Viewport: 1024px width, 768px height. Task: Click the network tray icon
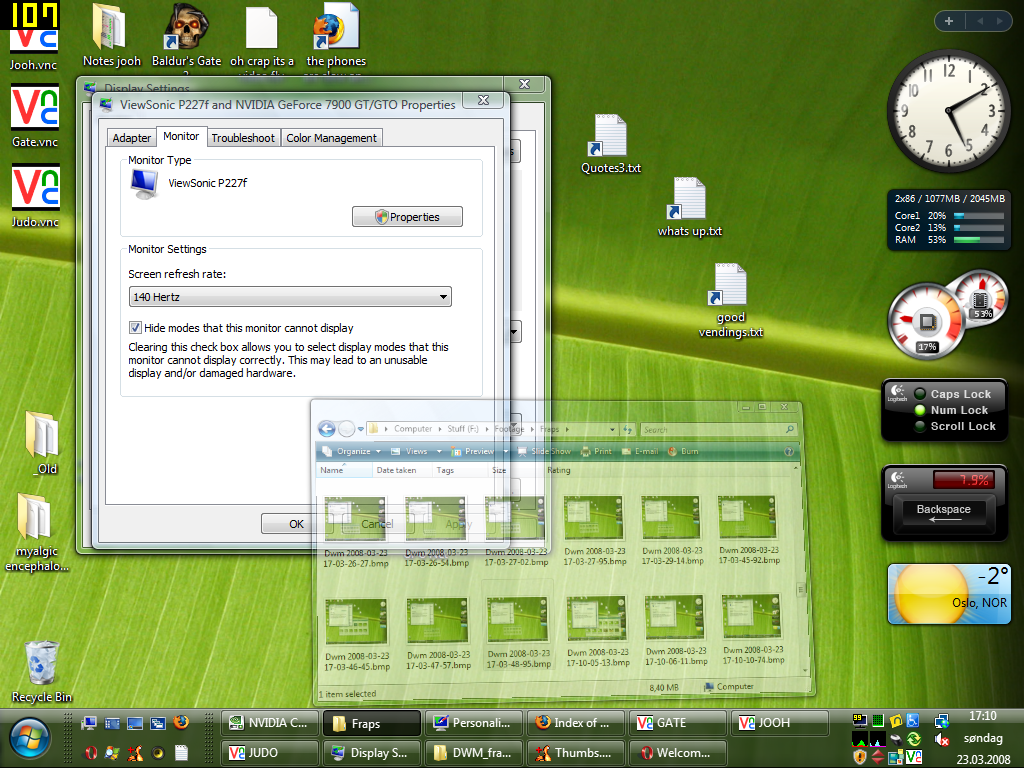point(941,720)
